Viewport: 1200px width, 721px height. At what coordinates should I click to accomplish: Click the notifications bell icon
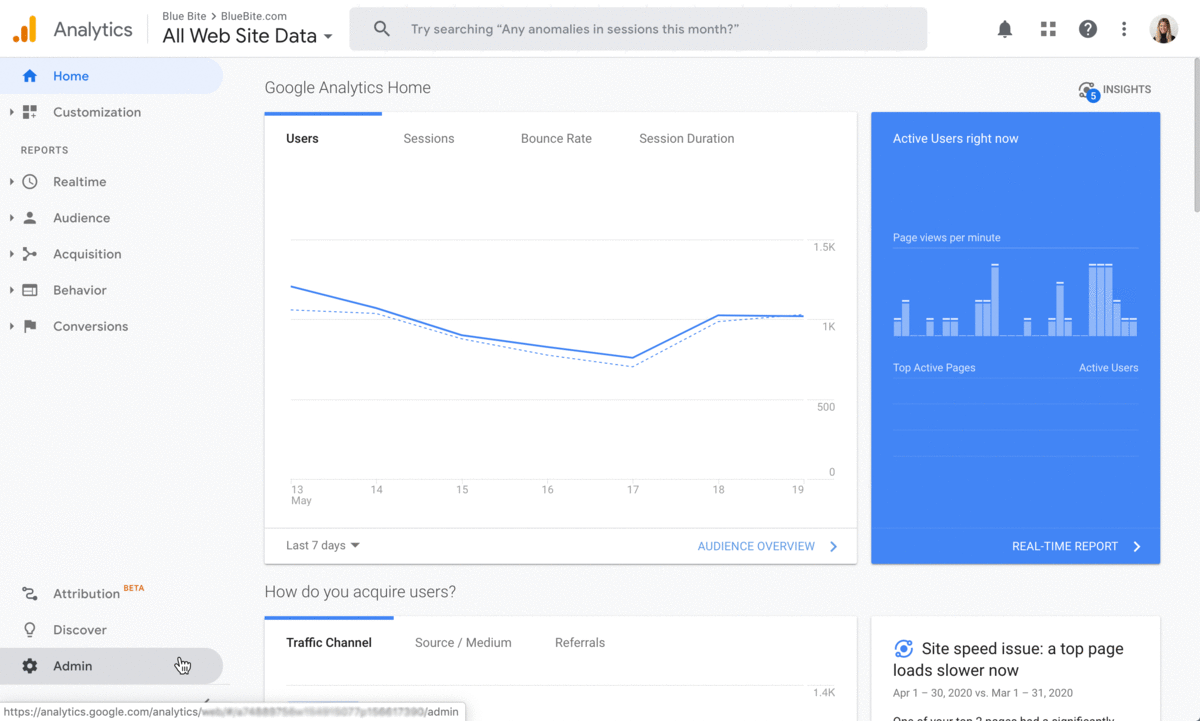pos(1004,28)
